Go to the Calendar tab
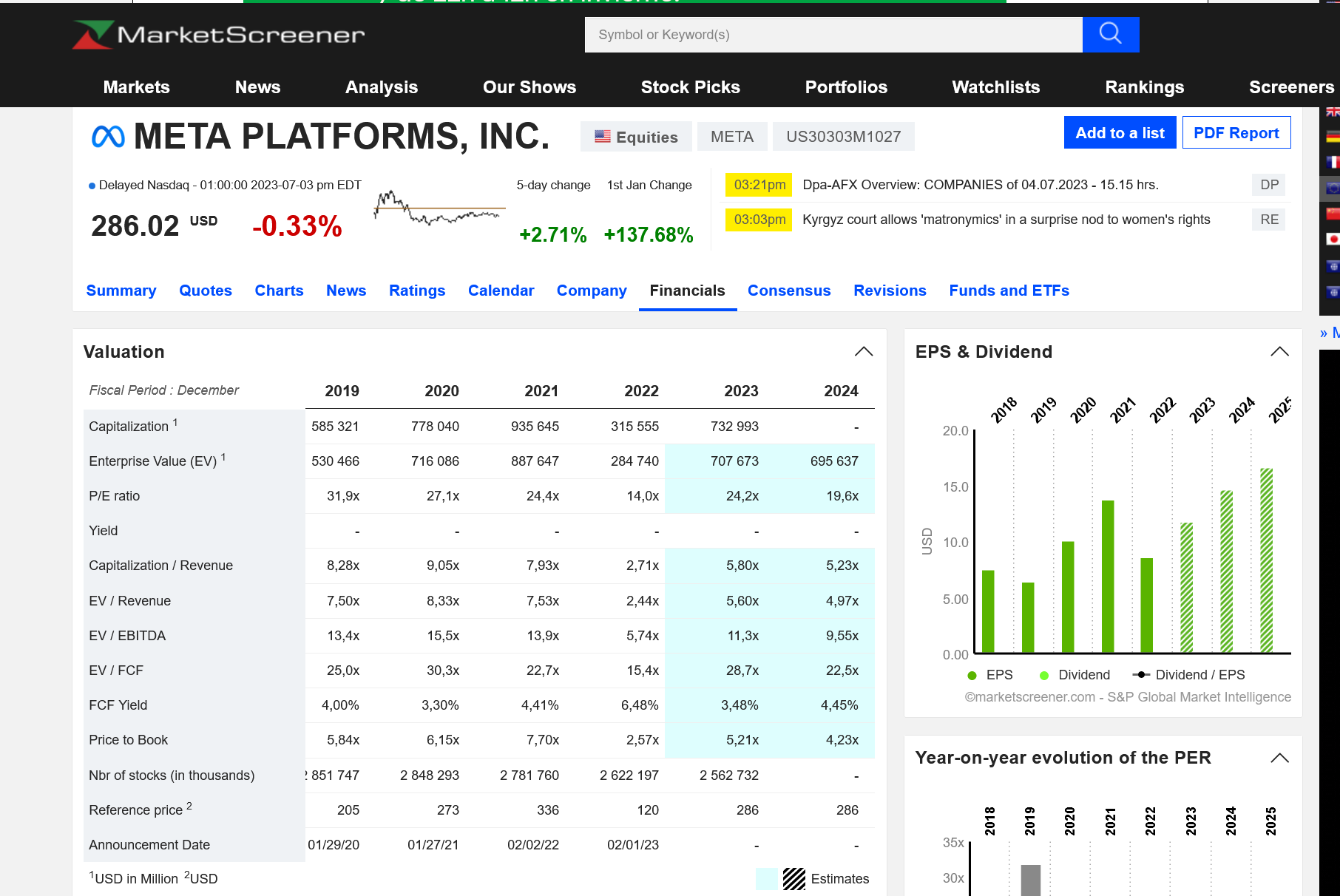1340x896 pixels. pos(501,291)
